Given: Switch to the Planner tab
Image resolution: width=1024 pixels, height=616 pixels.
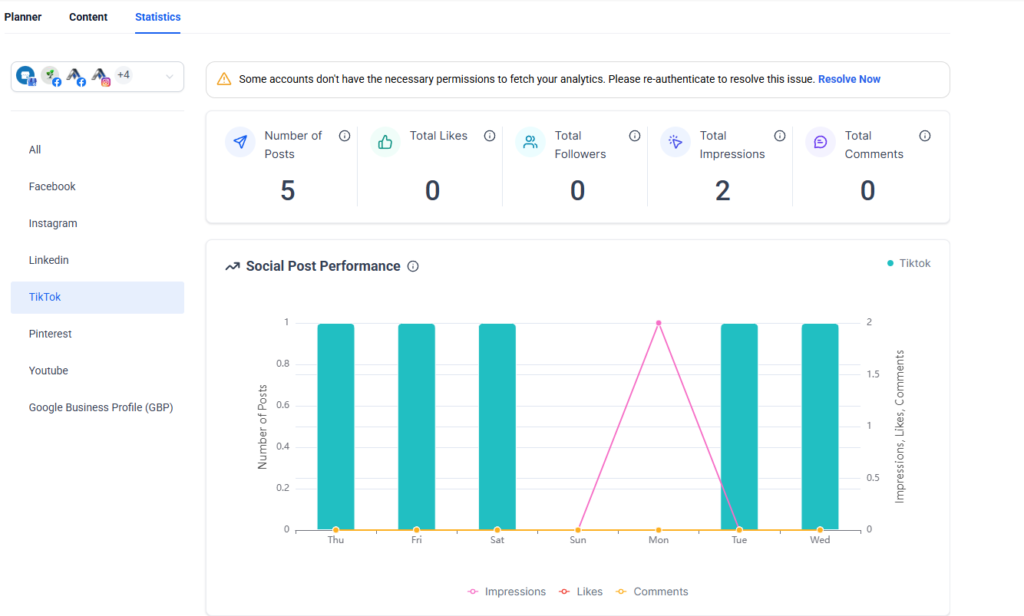Looking at the screenshot, I should pyautogui.click(x=23, y=17).
